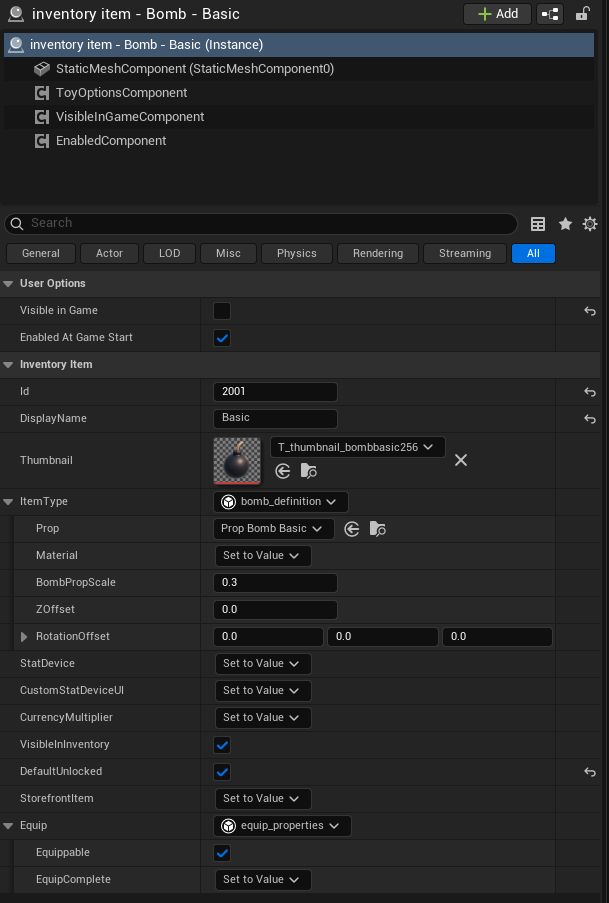Clear the Thumbnail value with X
This screenshot has height=903, width=609.
point(461,460)
